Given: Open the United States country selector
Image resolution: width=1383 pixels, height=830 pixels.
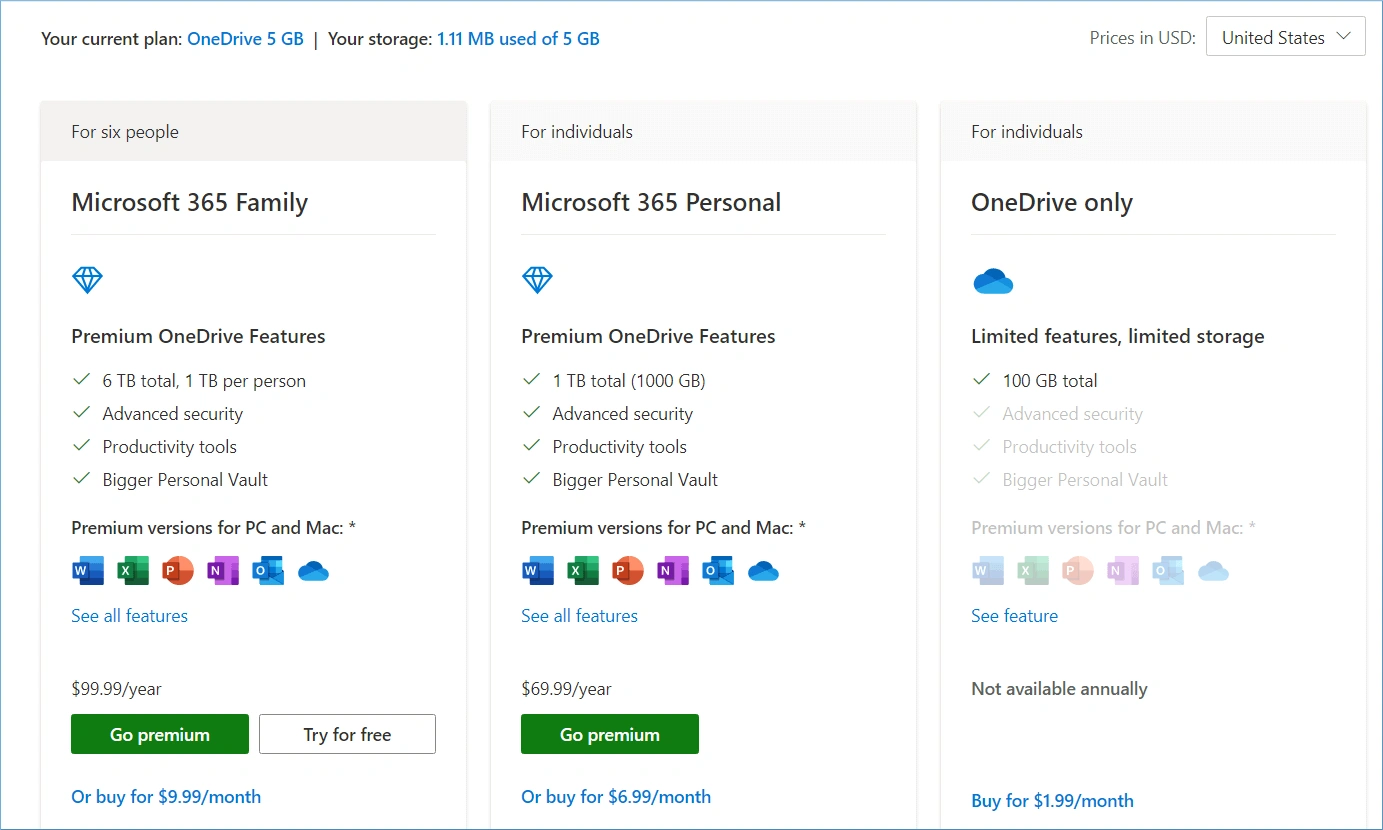Looking at the screenshot, I should (1285, 36).
